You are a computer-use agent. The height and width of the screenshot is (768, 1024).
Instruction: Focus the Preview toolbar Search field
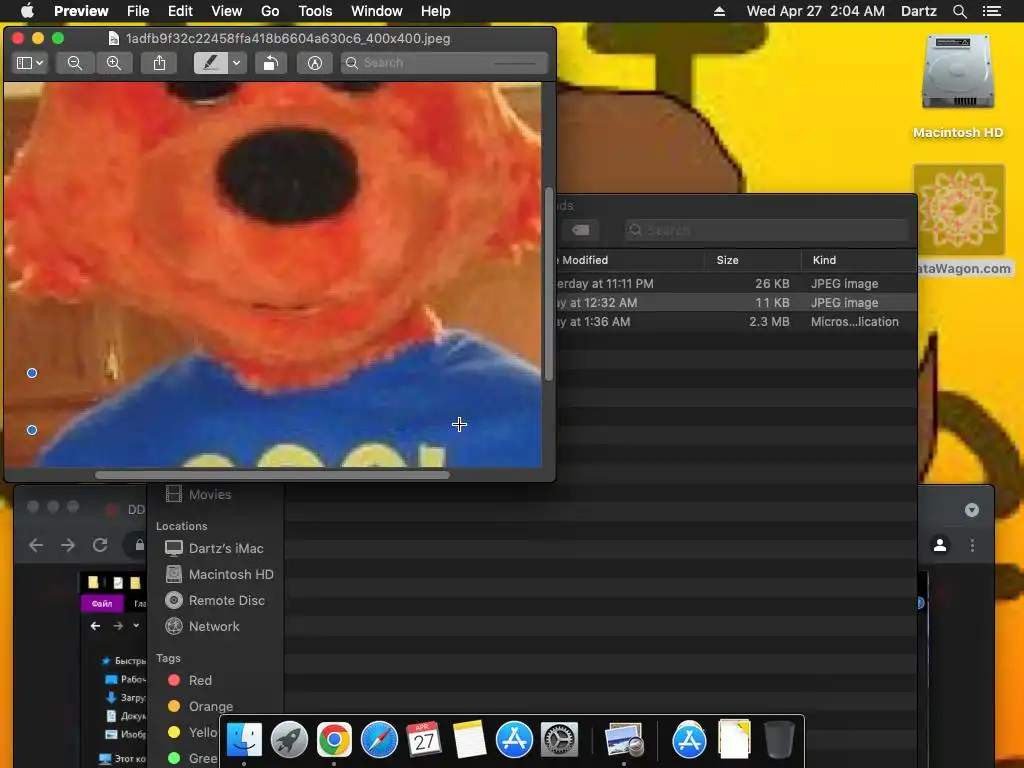point(444,63)
